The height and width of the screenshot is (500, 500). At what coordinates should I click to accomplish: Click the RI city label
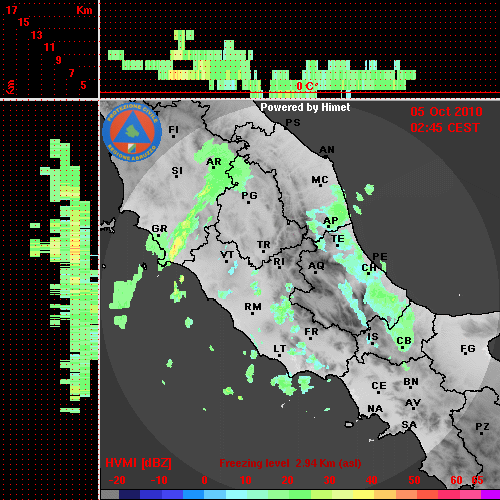point(279,262)
